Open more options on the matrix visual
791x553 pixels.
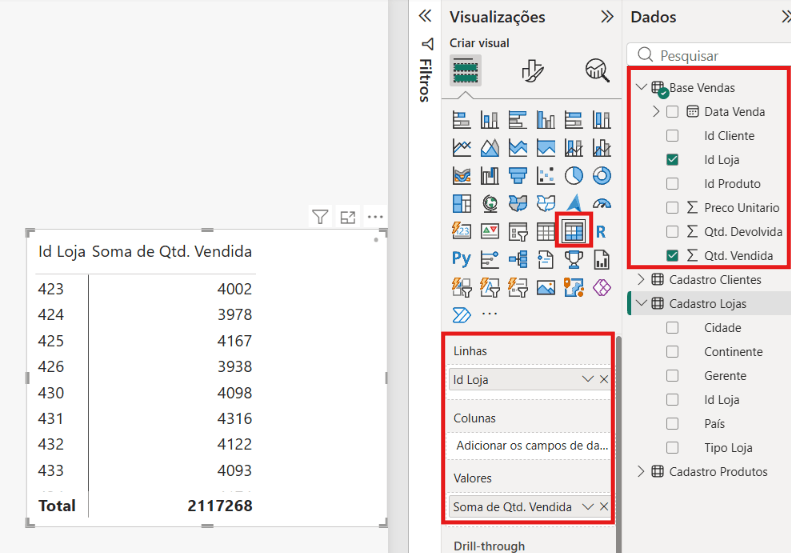point(375,217)
